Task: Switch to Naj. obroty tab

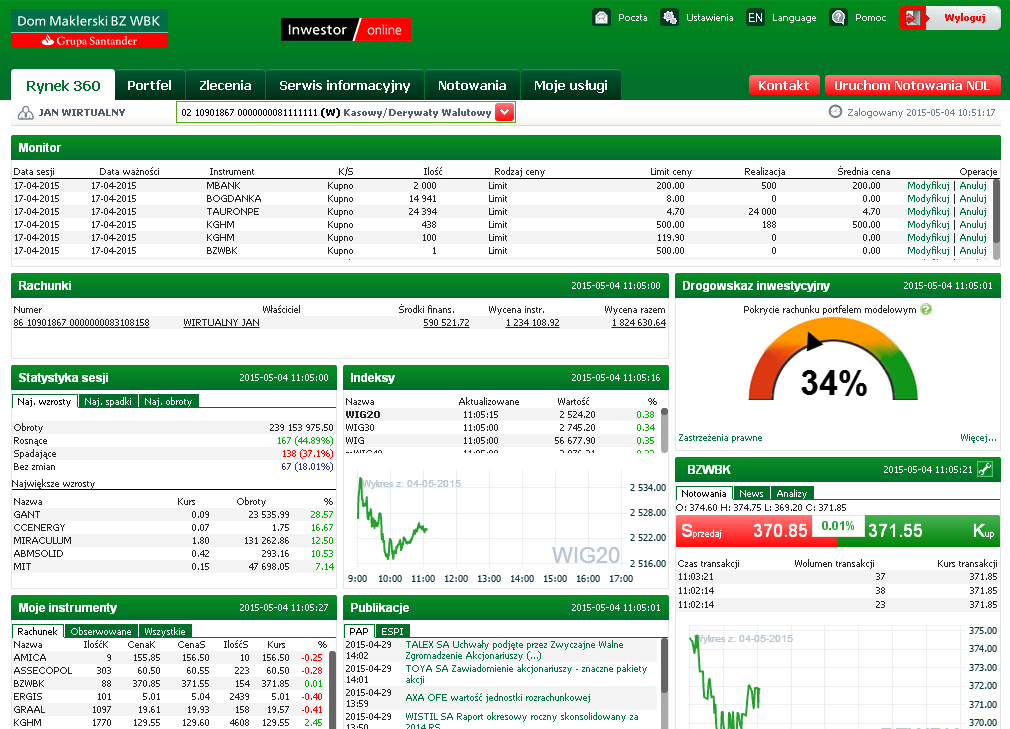Action: 168,401
